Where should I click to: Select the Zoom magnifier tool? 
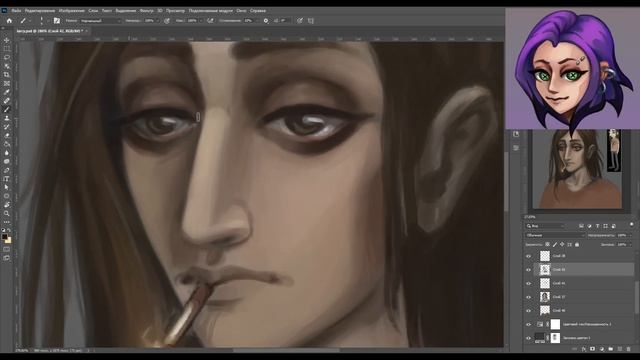[7, 213]
